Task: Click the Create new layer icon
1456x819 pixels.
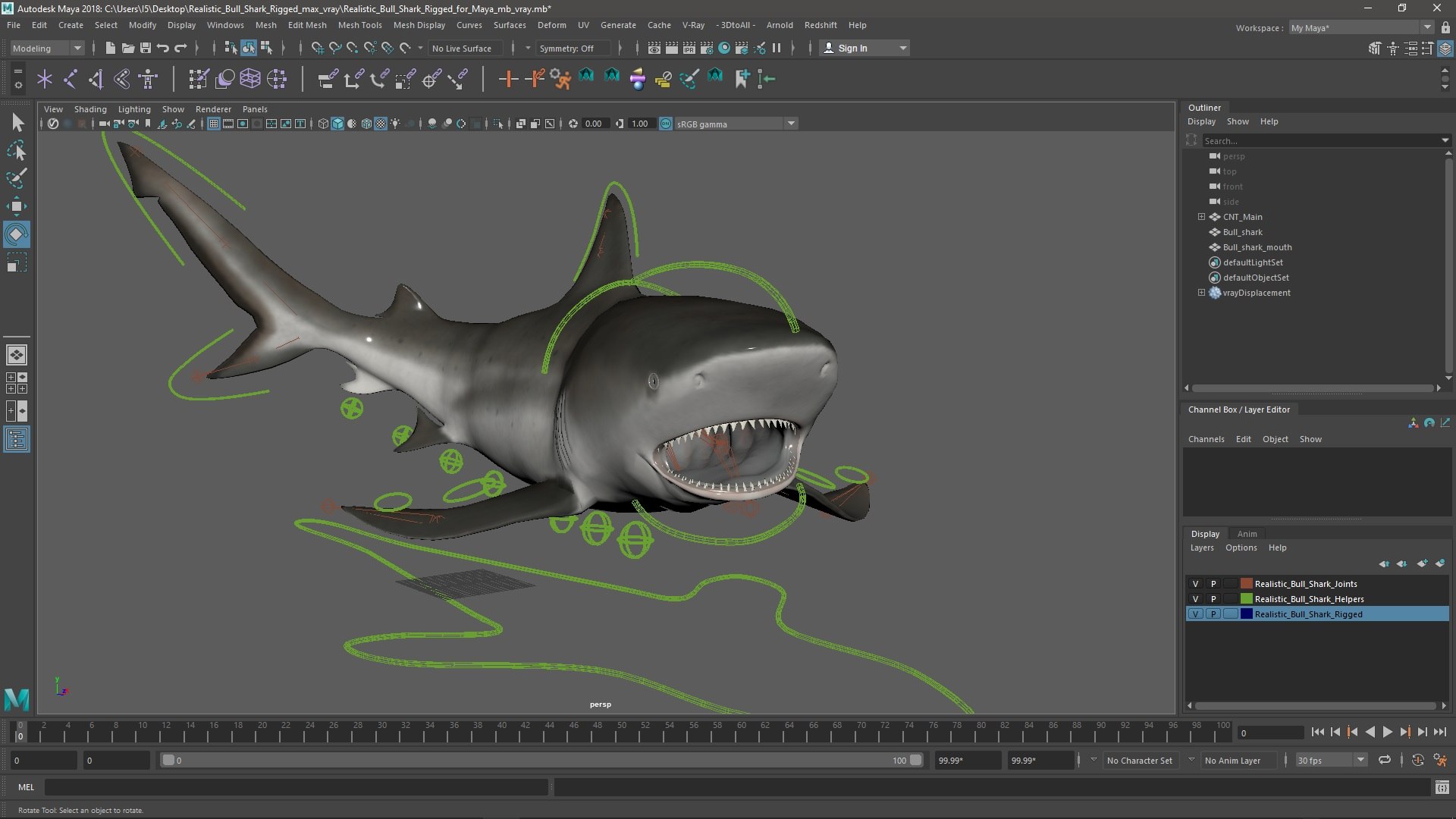Action: (x=1422, y=563)
